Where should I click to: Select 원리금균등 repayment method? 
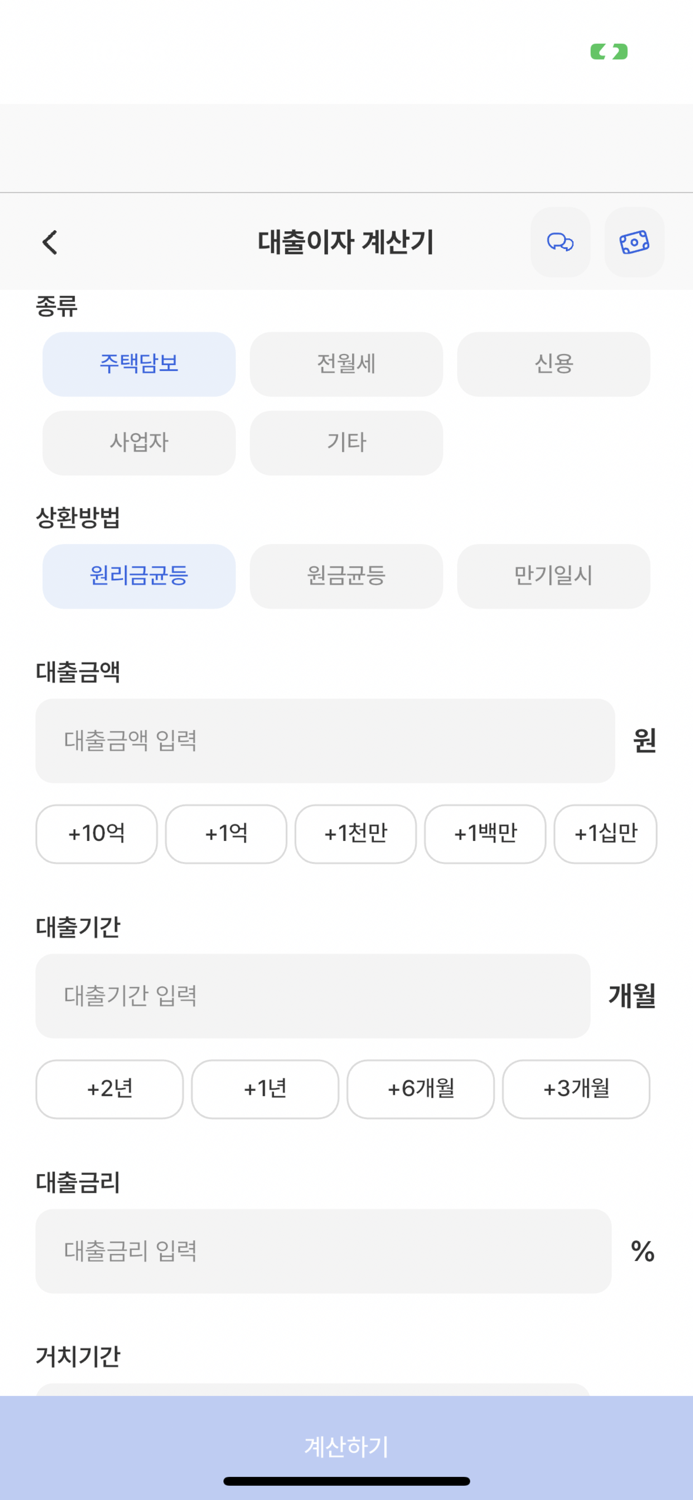click(x=138, y=576)
